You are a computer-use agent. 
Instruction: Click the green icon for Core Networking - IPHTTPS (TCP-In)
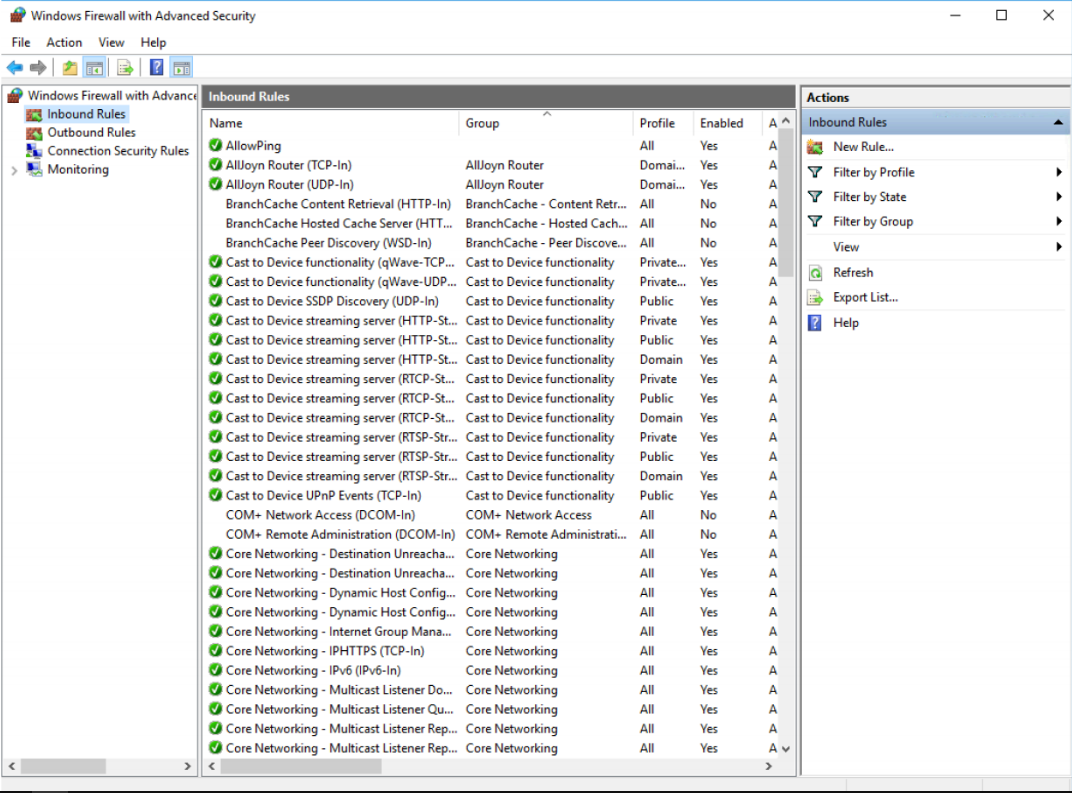[215, 651]
